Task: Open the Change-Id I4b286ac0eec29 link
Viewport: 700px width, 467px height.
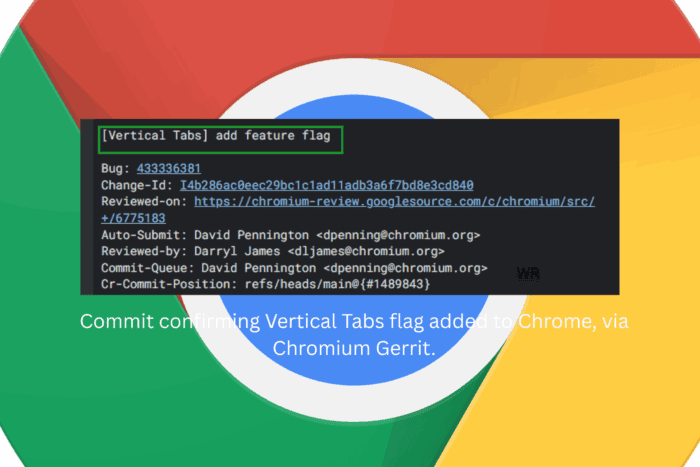Action: click(326, 185)
